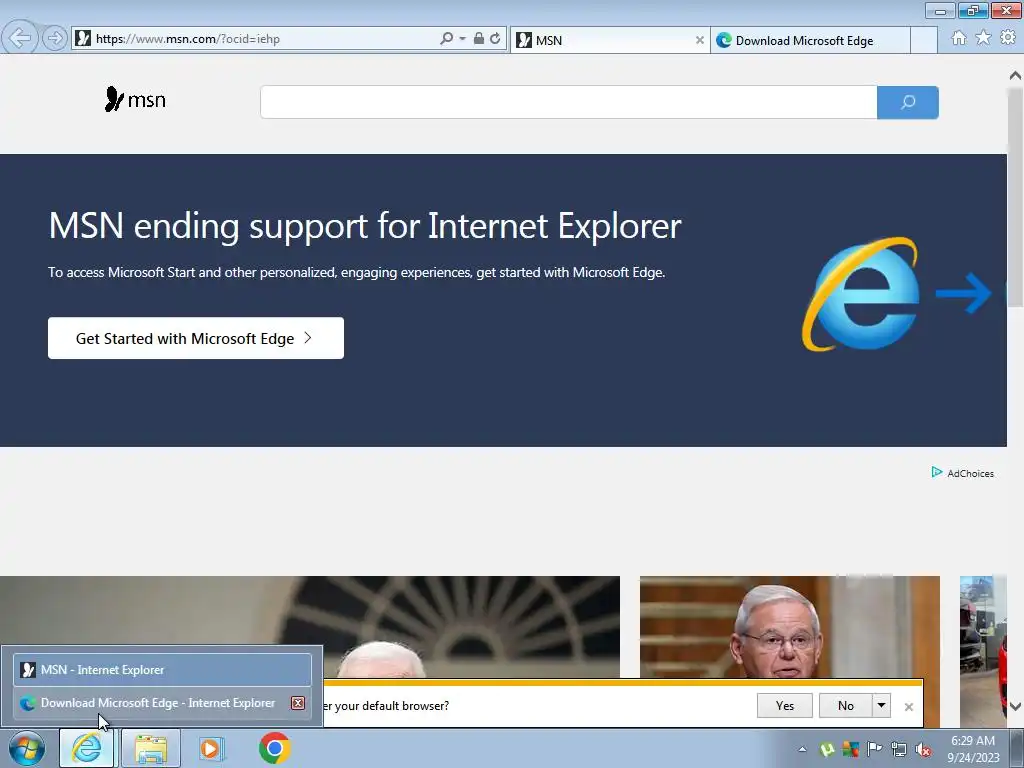This screenshot has width=1024, height=768.
Task: Click the browser Forward arrow button
Action: pos(55,39)
